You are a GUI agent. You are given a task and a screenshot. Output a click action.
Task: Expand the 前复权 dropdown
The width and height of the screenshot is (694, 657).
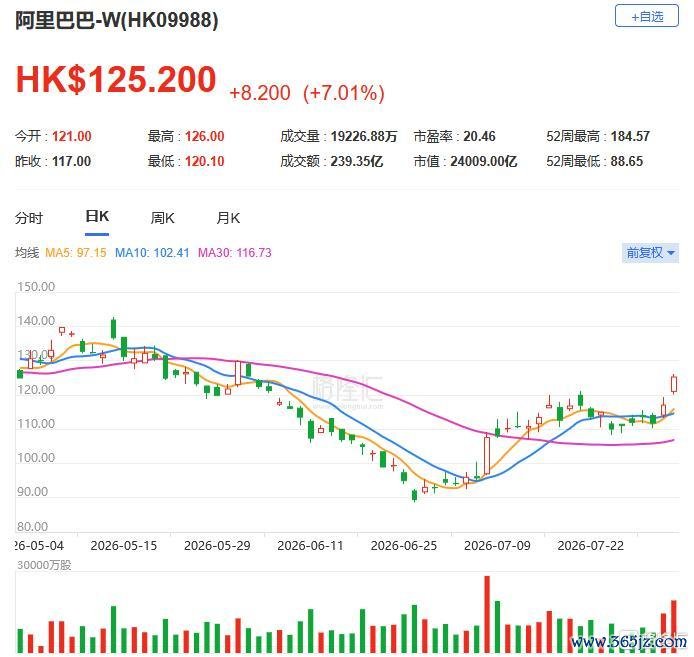click(650, 253)
